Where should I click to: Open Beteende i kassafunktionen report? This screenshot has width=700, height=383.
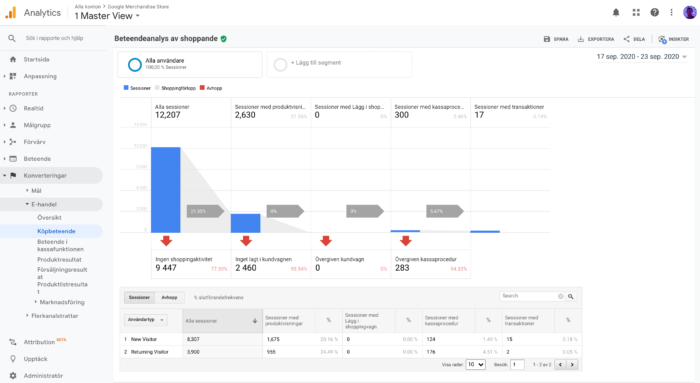60,246
